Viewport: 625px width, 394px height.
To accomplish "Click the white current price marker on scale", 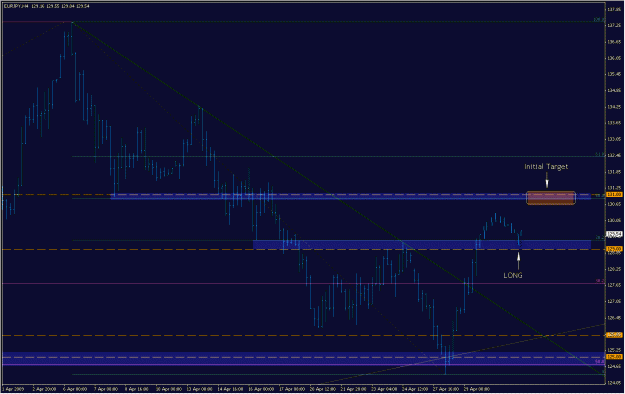I will coord(614,234).
